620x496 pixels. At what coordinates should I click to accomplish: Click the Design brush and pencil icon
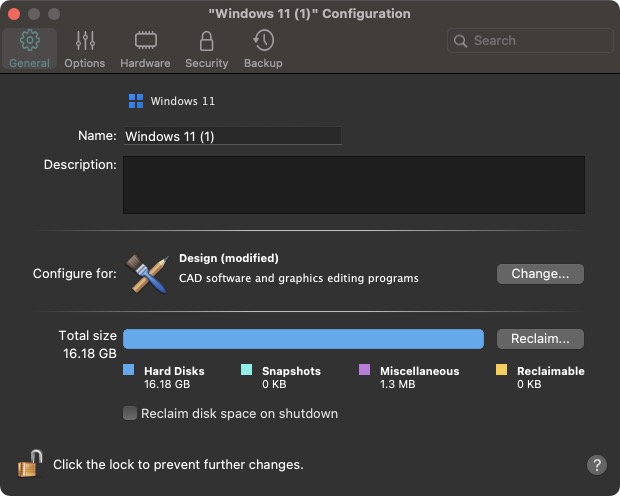(x=147, y=274)
